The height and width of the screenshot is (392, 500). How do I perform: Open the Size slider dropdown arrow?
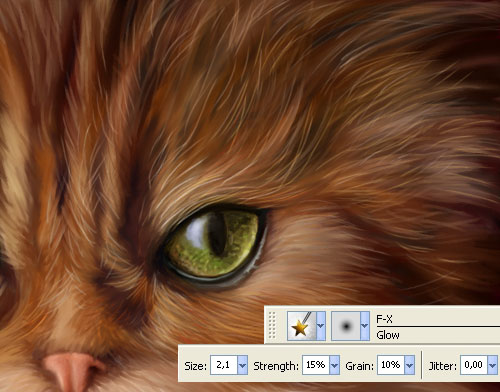pos(242,365)
